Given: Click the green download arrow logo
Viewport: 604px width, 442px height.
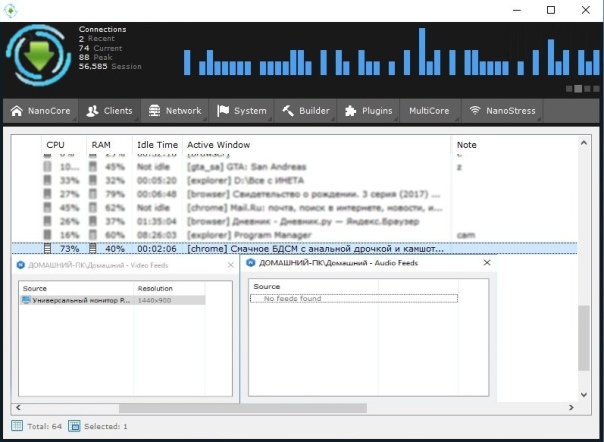Looking at the screenshot, I should 39,54.
